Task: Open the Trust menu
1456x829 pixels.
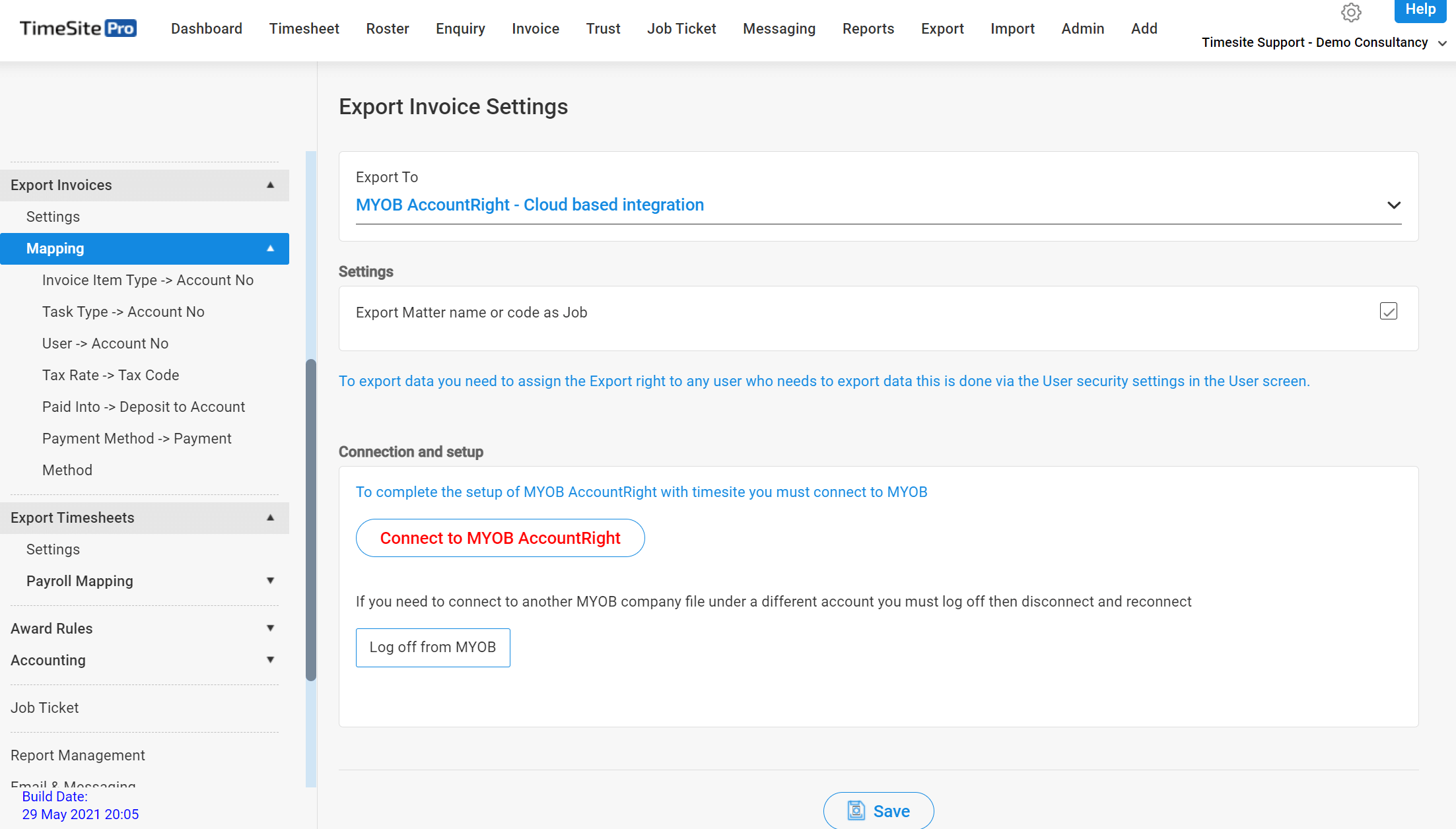Action: [x=603, y=29]
